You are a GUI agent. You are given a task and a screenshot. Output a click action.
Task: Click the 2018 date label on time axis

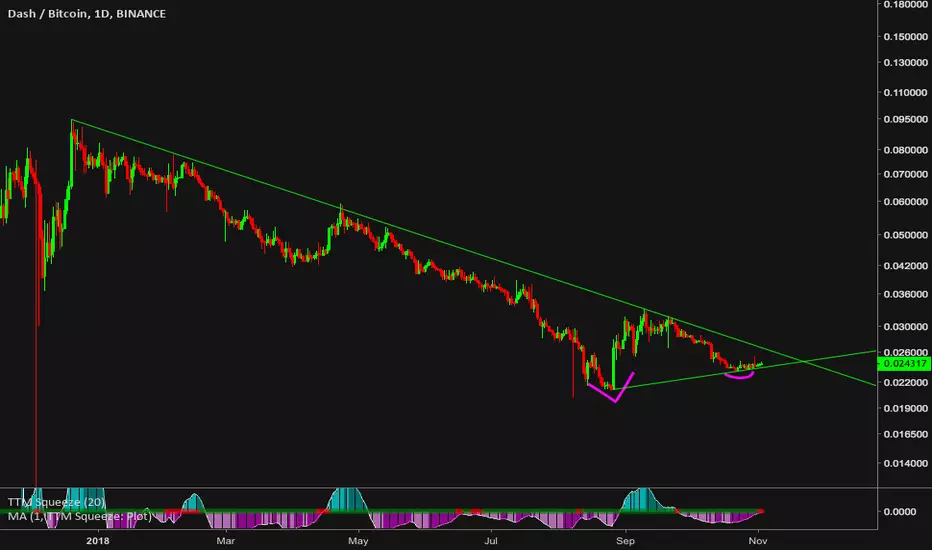tap(97, 540)
